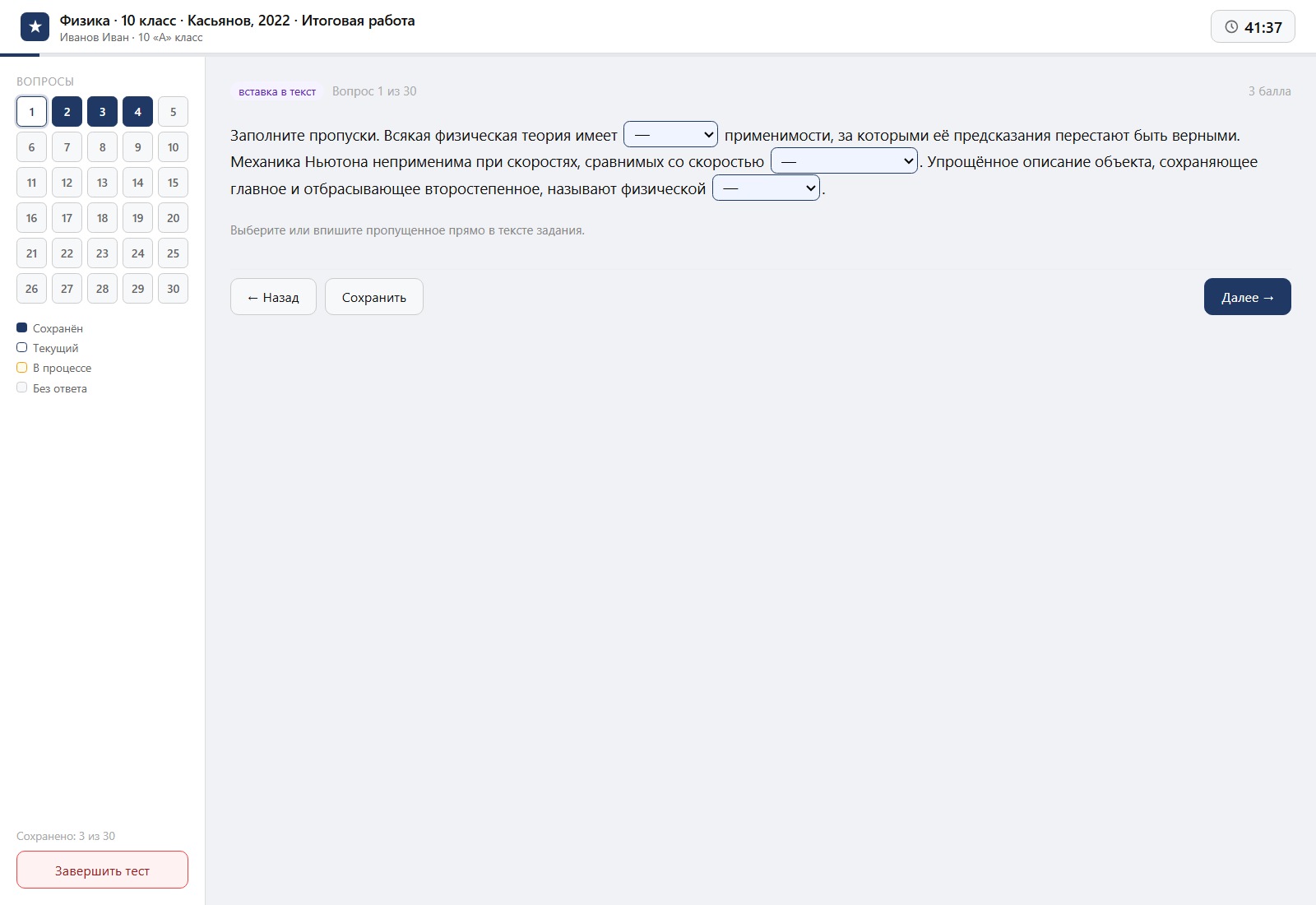Click 'Вопрос 1 из 30' counter text

point(374,91)
